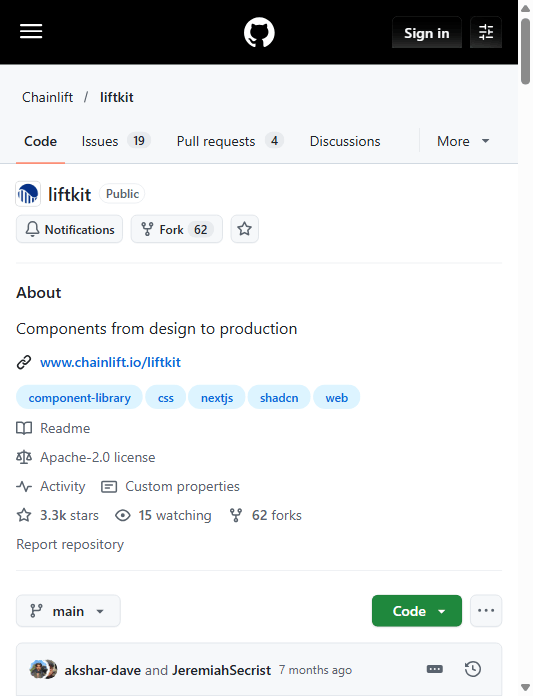
Task: Select the Code tab
Action: point(40,141)
